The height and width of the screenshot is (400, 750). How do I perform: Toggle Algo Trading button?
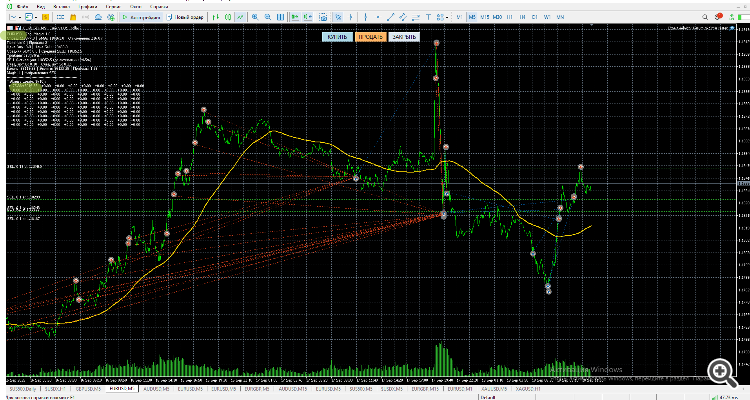tap(142, 17)
